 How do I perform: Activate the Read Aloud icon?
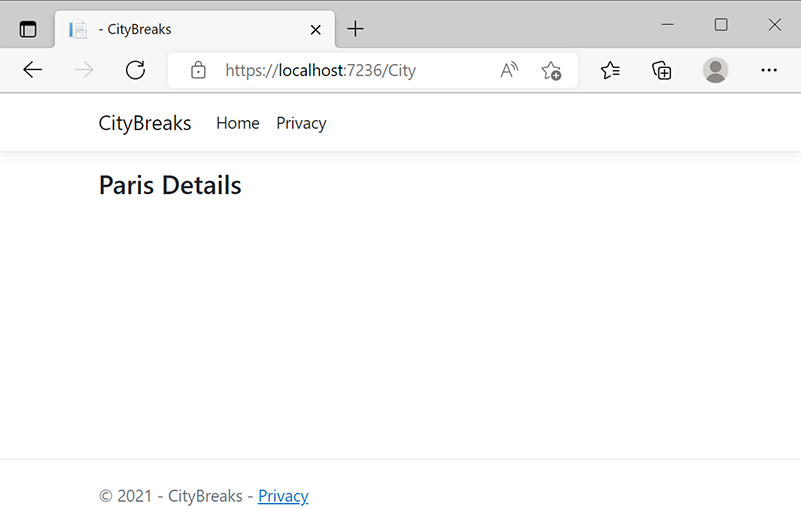click(x=509, y=70)
